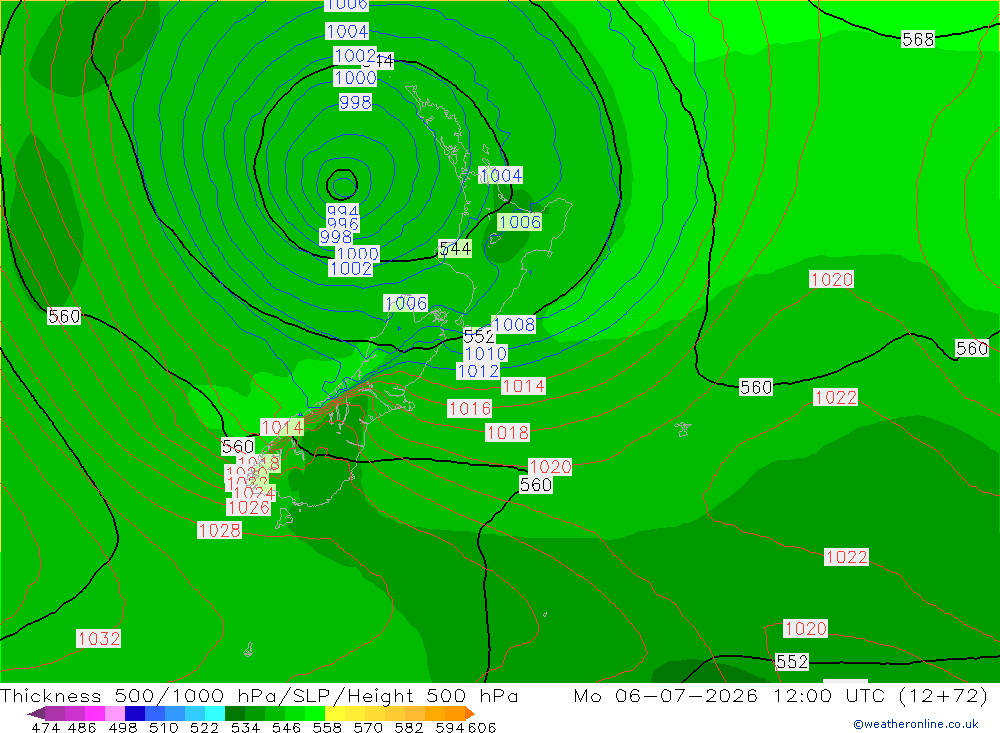Pick the magenta legend swatch
The width and height of the screenshot is (1000, 733).
click(x=95, y=713)
